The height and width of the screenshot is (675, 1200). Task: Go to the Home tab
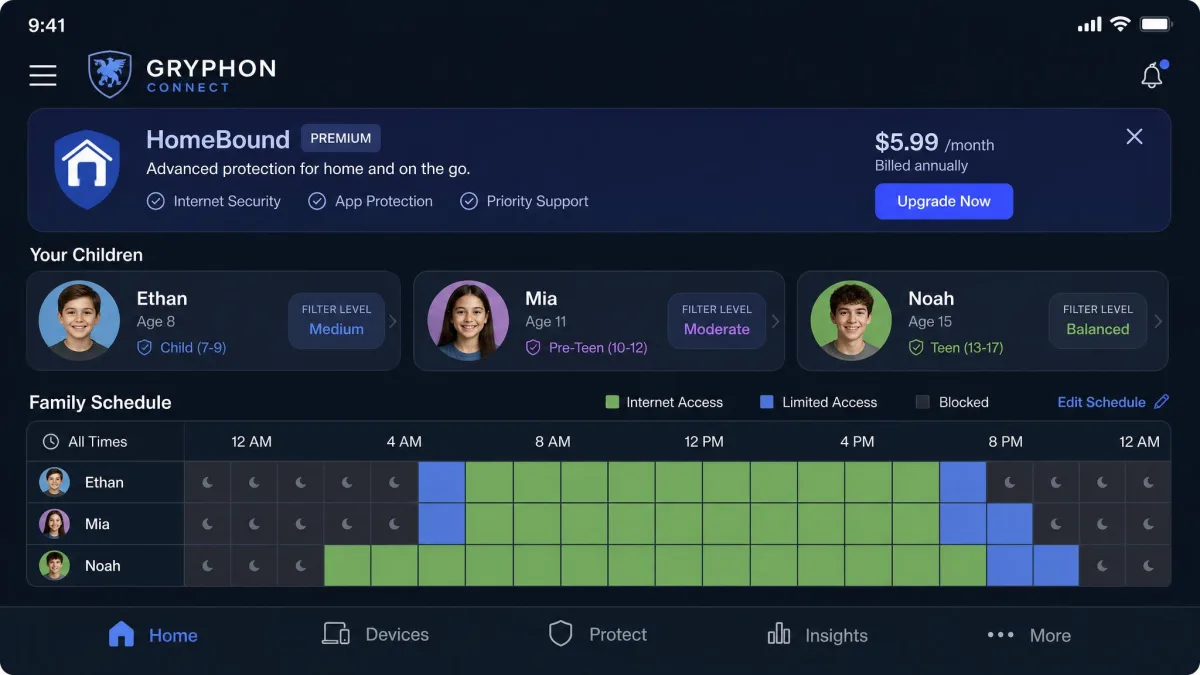152,635
